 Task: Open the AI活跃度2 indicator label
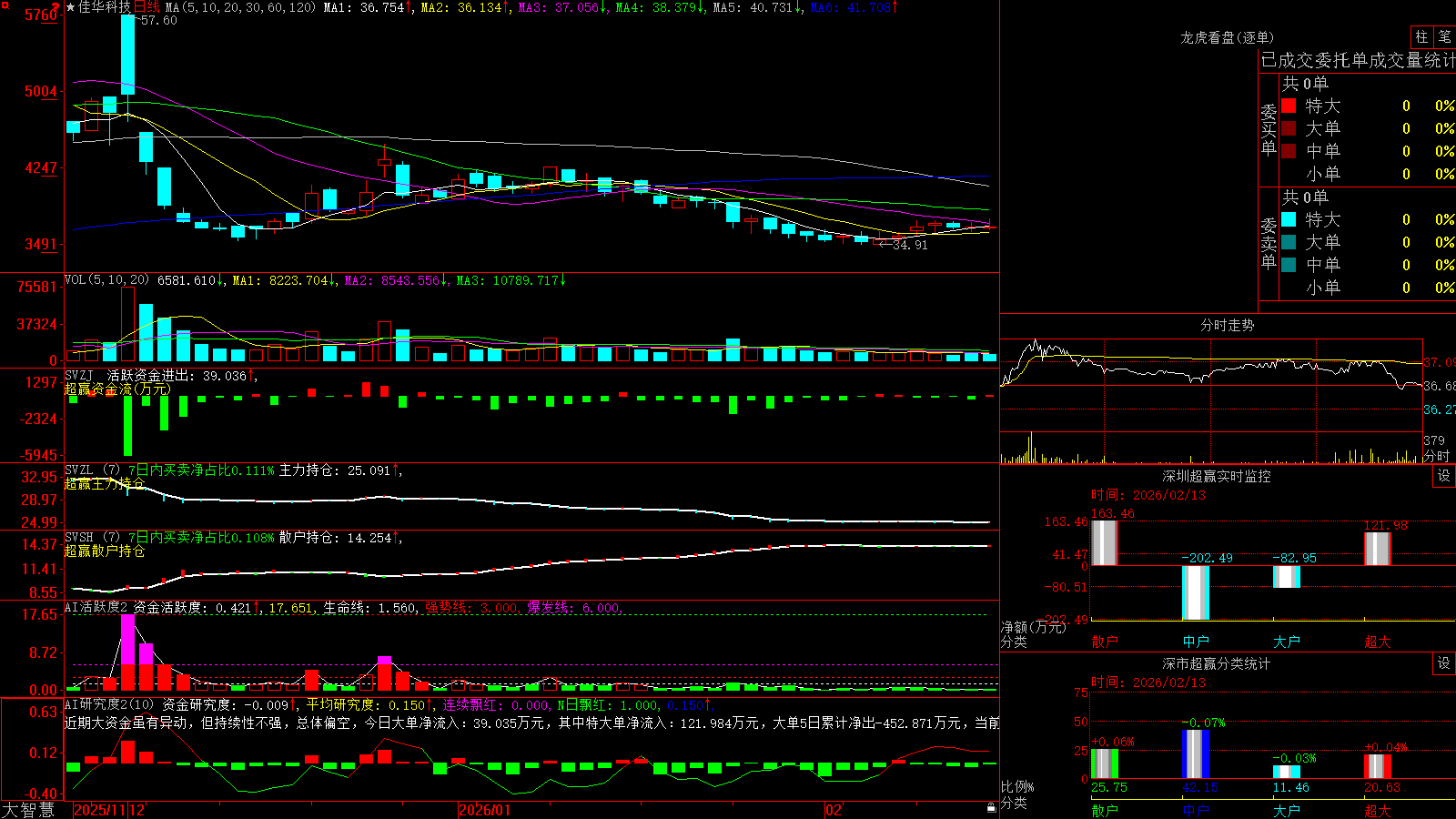pyautogui.click(x=96, y=608)
